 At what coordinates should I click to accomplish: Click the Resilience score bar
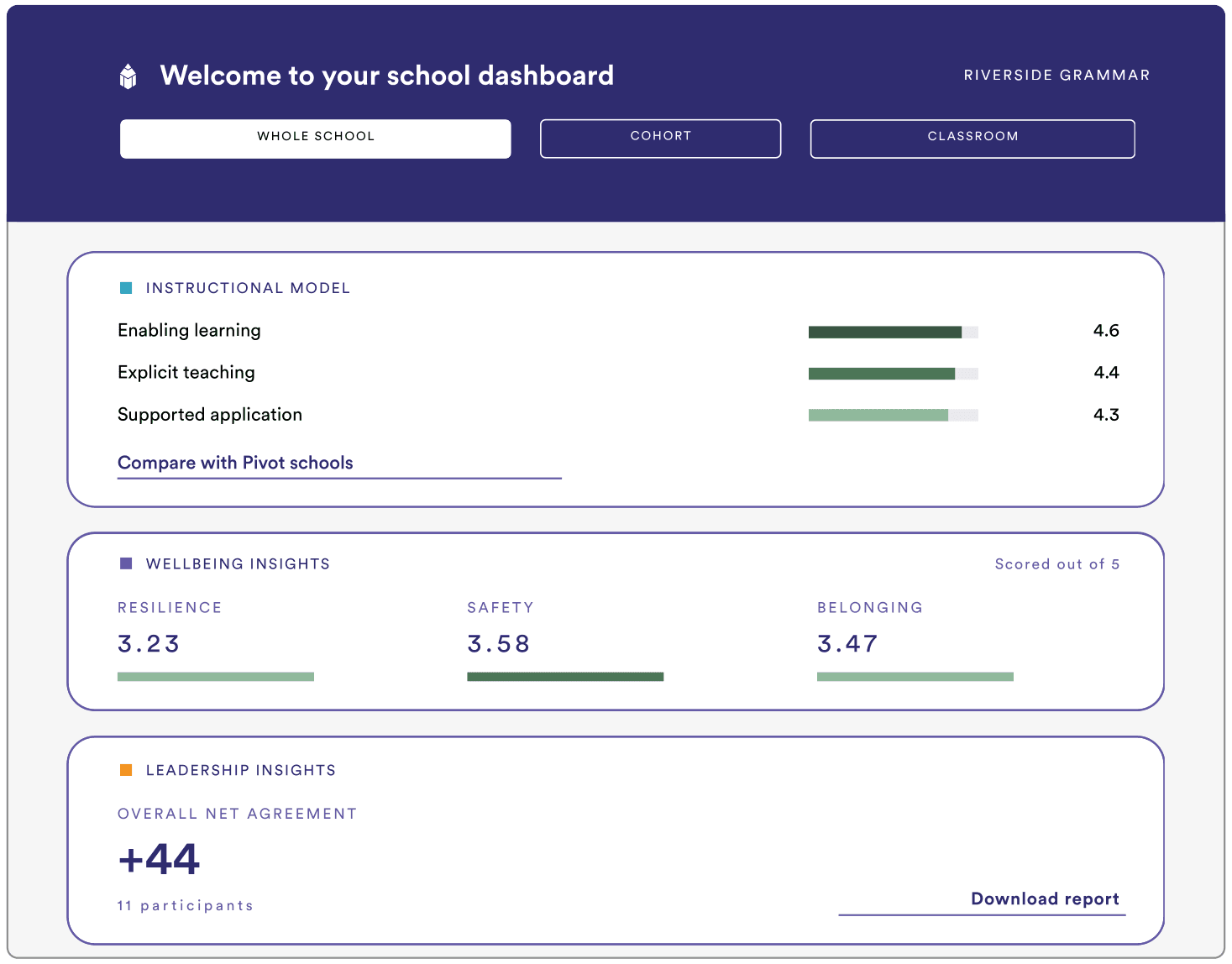(216, 677)
